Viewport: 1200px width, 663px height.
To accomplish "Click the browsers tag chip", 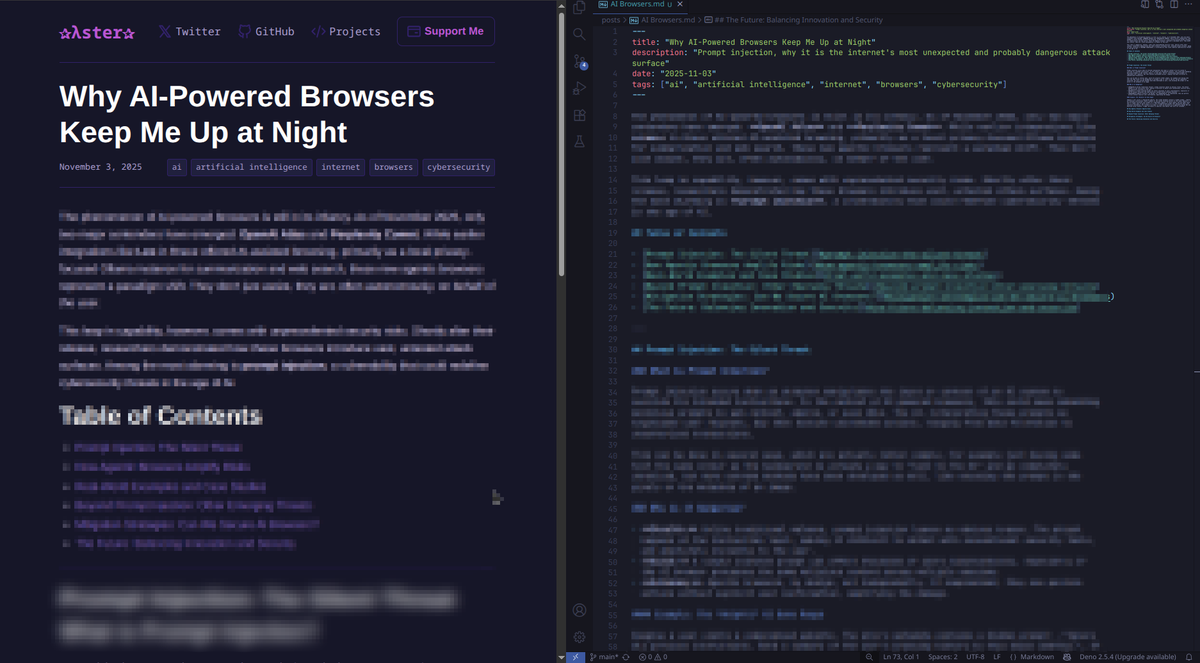I will pos(394,167).
